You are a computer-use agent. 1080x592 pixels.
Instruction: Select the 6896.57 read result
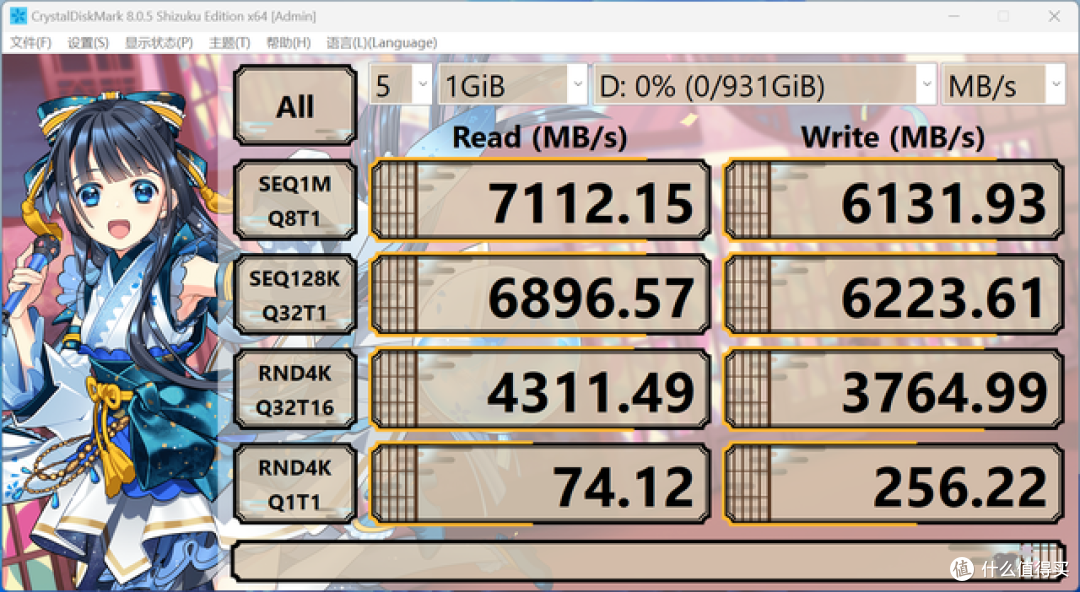(x=541, y=294)
